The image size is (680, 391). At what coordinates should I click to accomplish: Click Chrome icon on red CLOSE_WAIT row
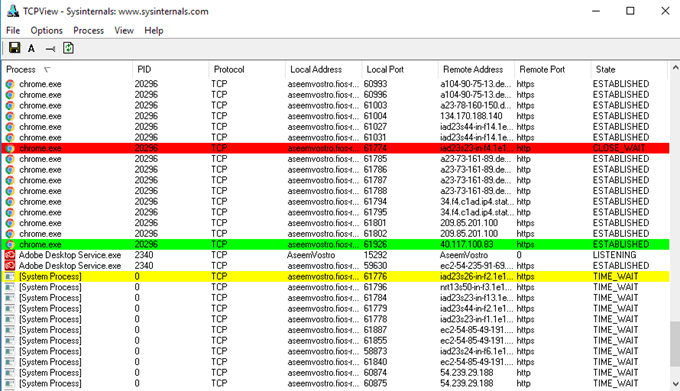click(10, 148)
